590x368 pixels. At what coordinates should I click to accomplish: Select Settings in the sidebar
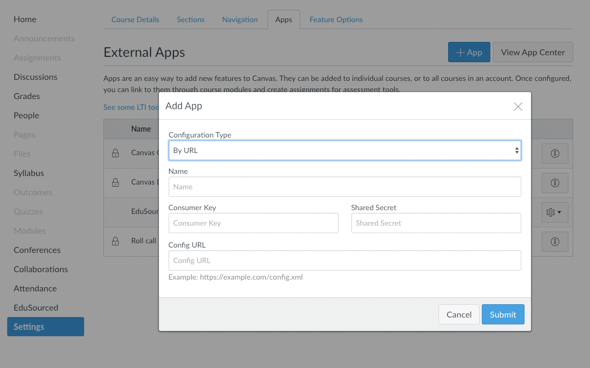(46, 327)
